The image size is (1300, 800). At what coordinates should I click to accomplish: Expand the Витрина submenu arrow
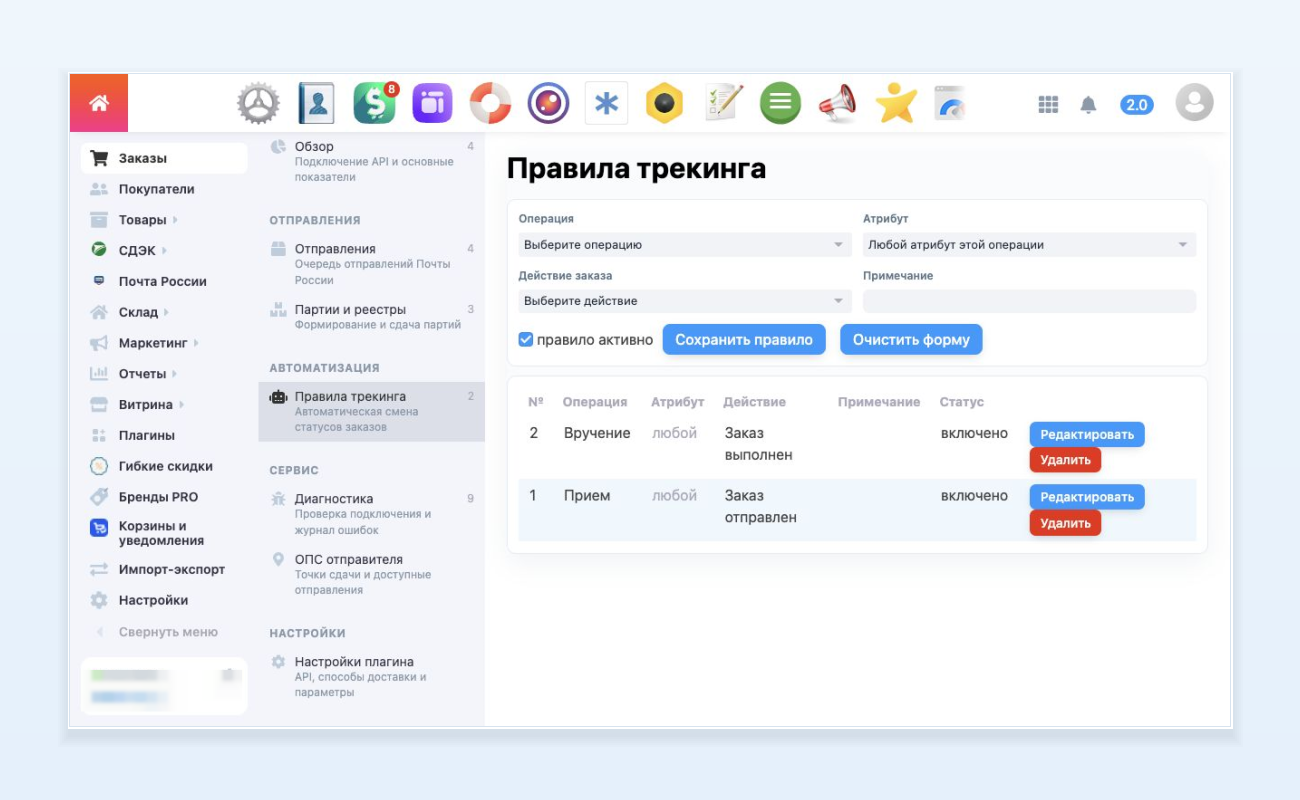[181, 405]
